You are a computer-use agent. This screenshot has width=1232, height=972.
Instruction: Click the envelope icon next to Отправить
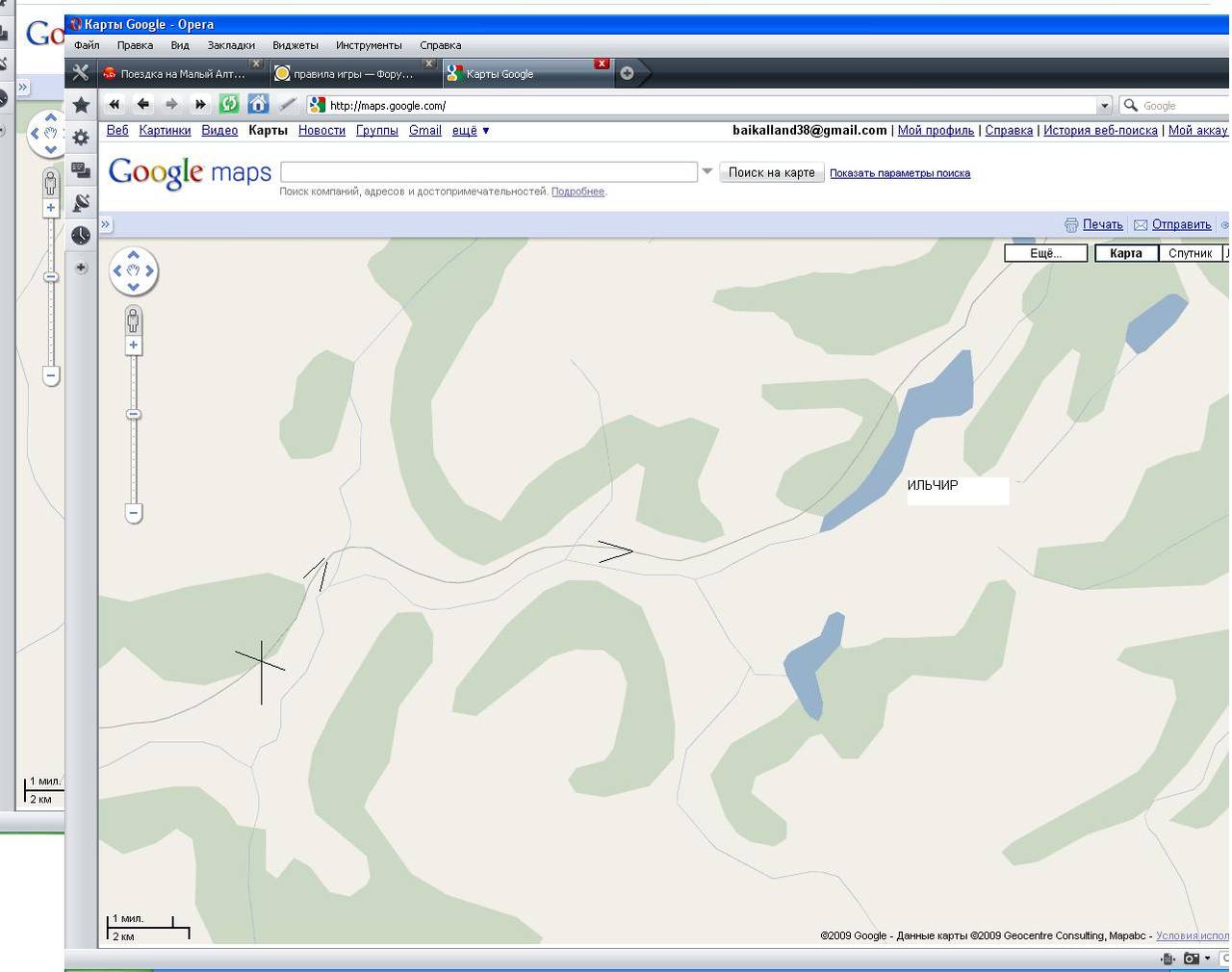tap(1141, 224)
